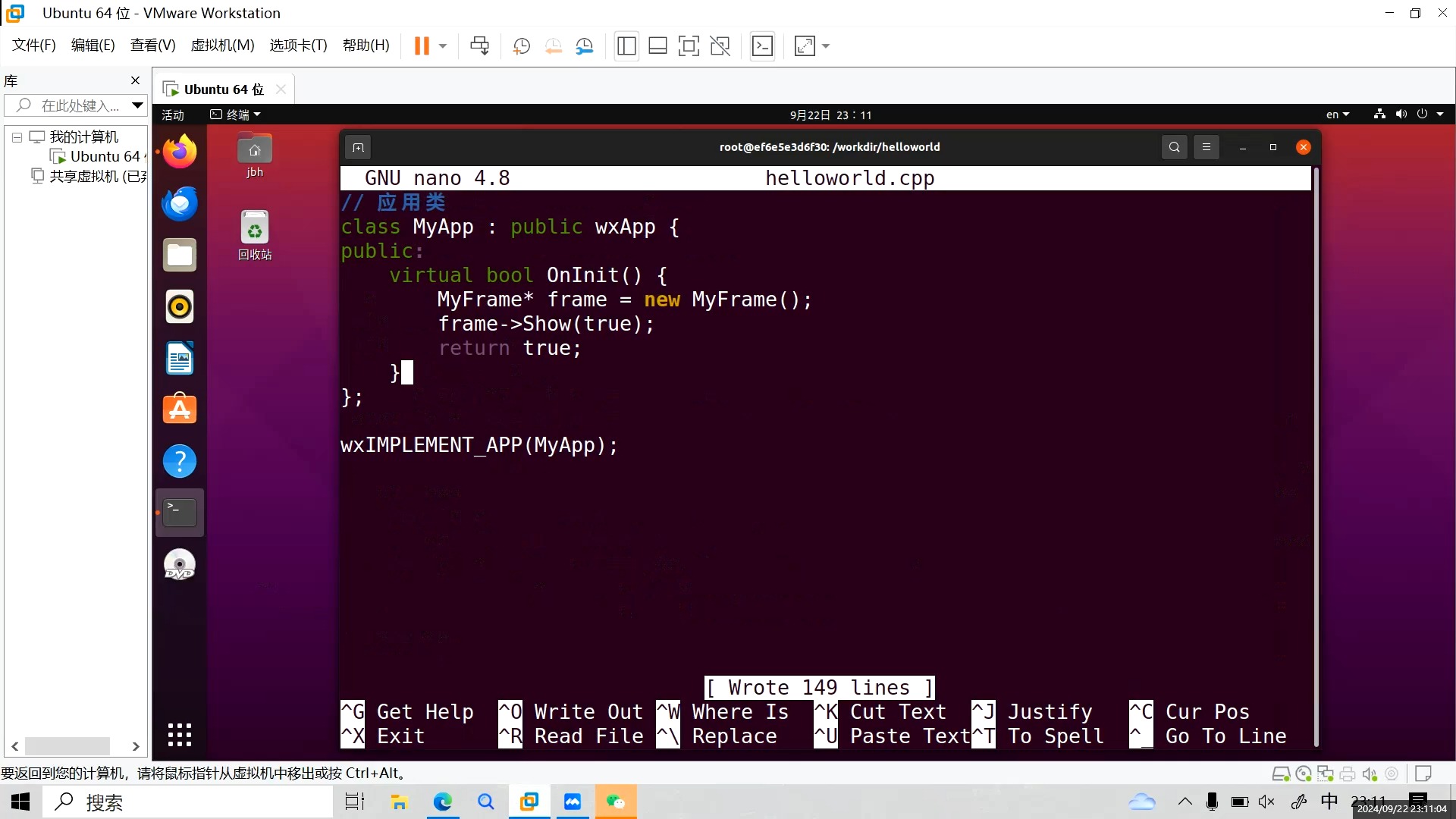This screenshot has width=1456, height=819.
Task: Click the VMware pause virtual machine icon
Action: (x=422, y=46)
